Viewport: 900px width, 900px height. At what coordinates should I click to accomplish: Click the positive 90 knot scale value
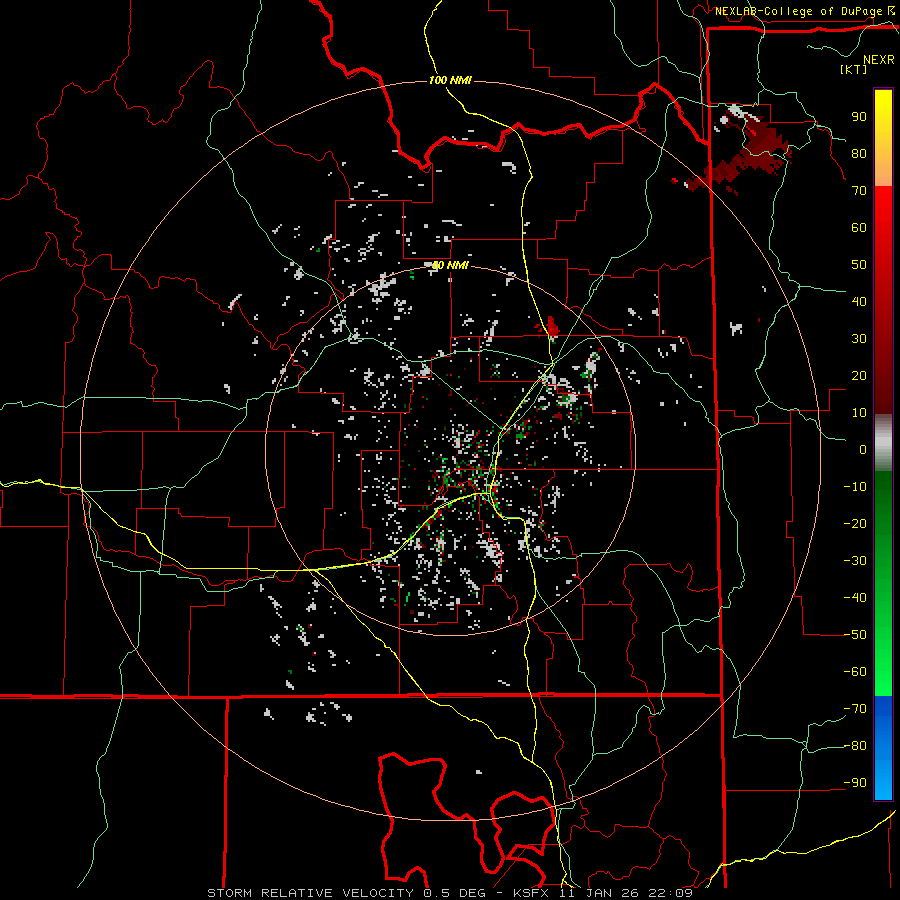(859, 117)
